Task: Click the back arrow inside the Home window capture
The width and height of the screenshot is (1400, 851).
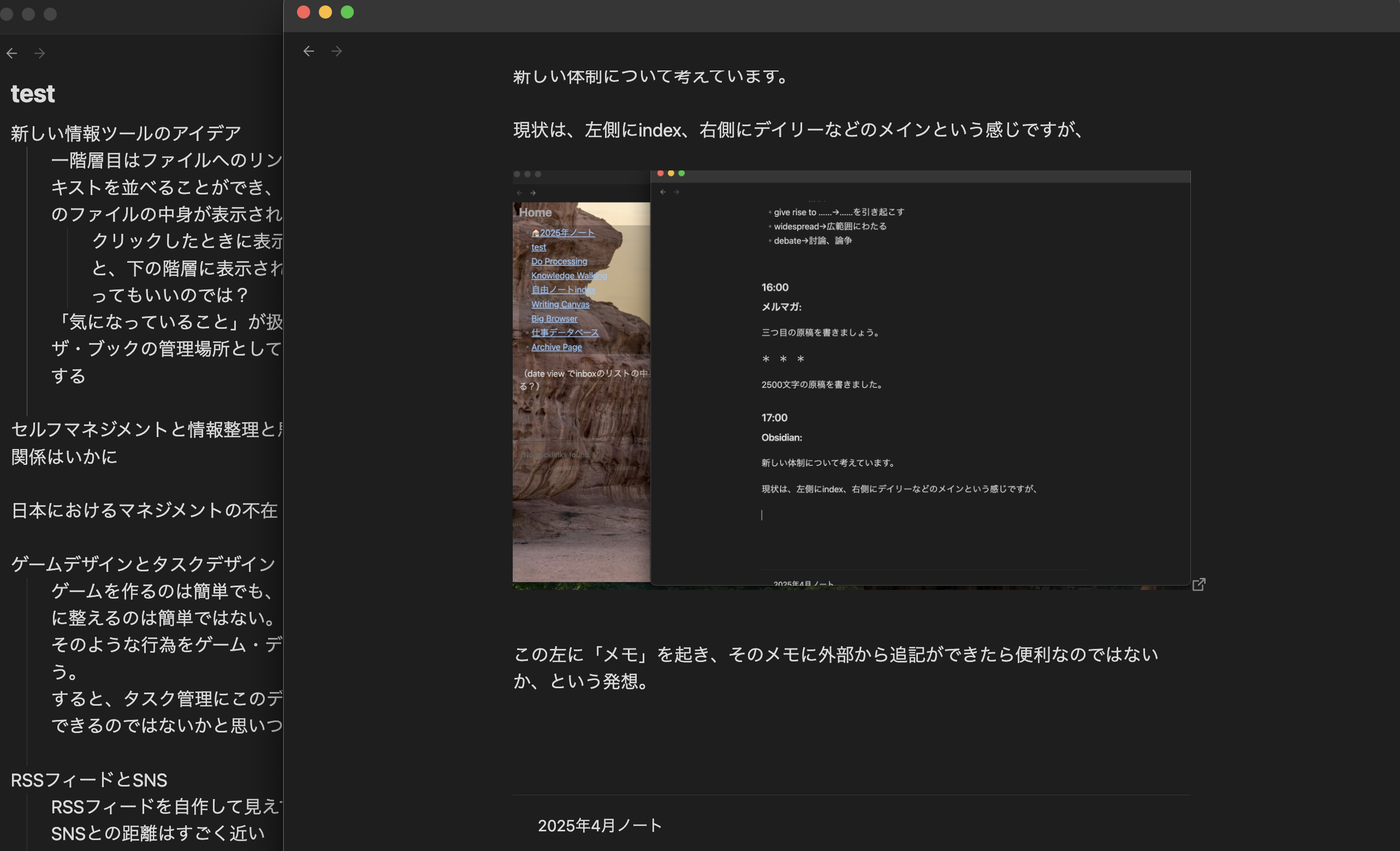Action: click(x=519, y=192)
